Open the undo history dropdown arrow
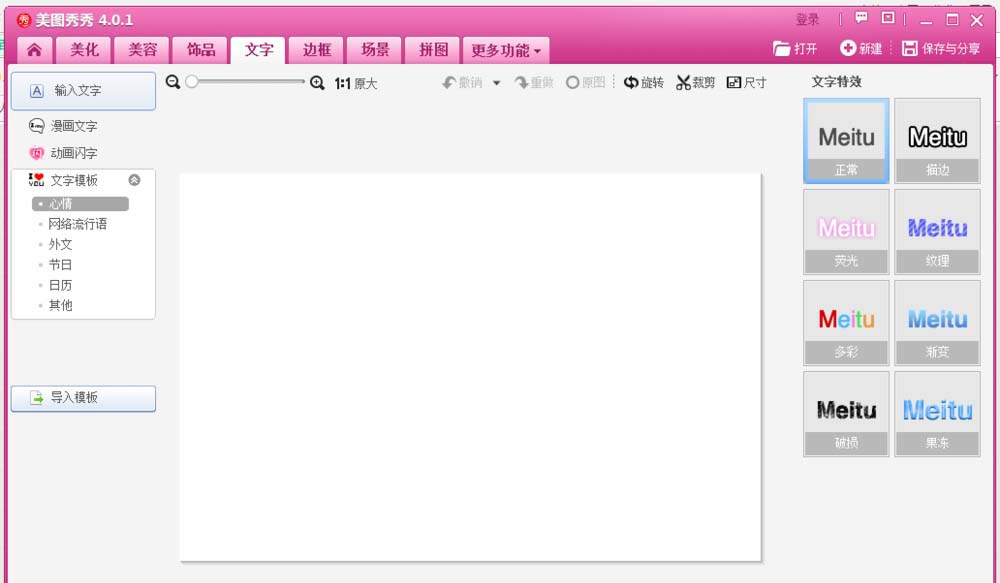This screenshot has width=1000, height=583. pyautogui.click(x=496, y=83)
